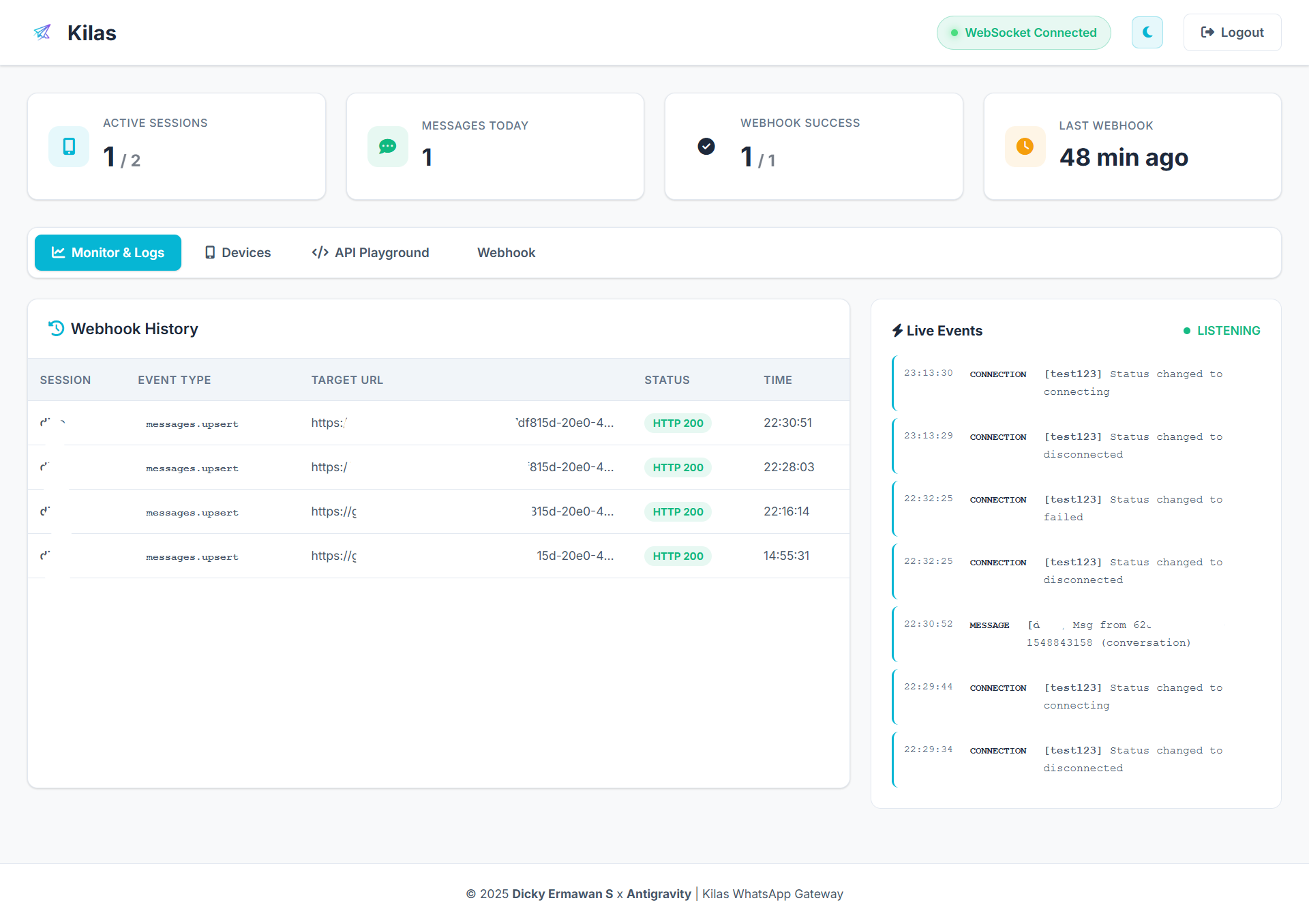This screenshot has height=924, width=1309.
Task: Click messages.upsert in the 14:55:31 row
Action: [x=192, y=556]
